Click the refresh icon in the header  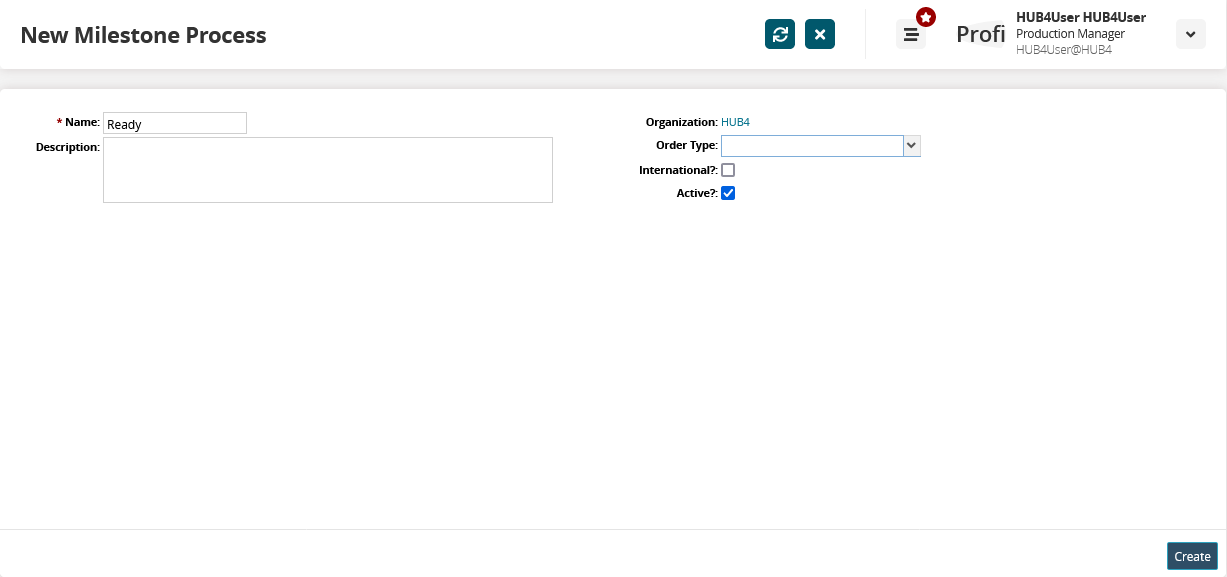click(x=780, y=35)
